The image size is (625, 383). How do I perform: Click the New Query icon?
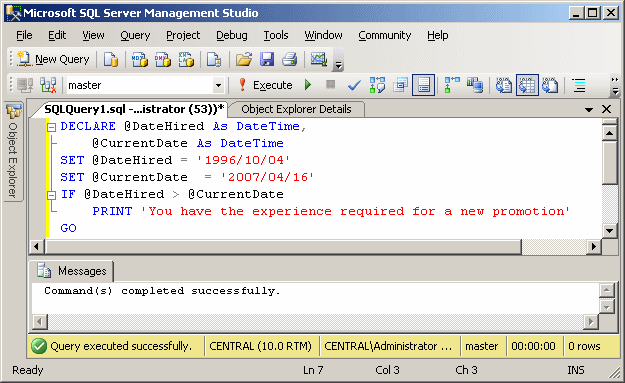pyautogui.click(x=24, y=59)
